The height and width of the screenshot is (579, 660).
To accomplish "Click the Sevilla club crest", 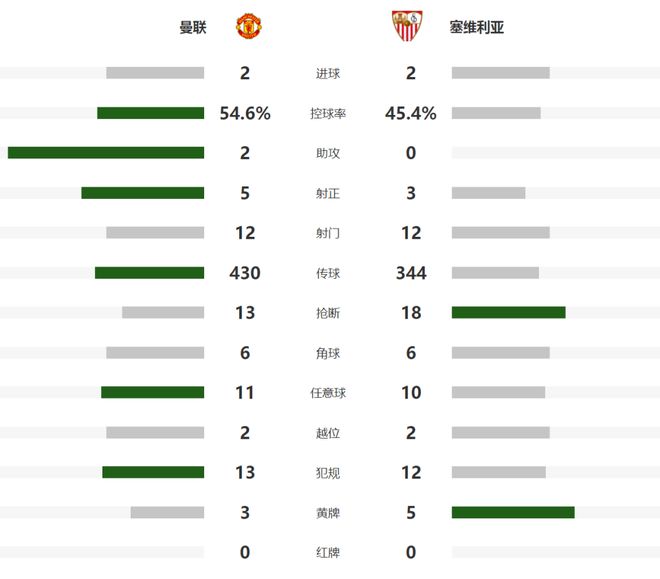I will pyautogui.click(x=405, y=26).
